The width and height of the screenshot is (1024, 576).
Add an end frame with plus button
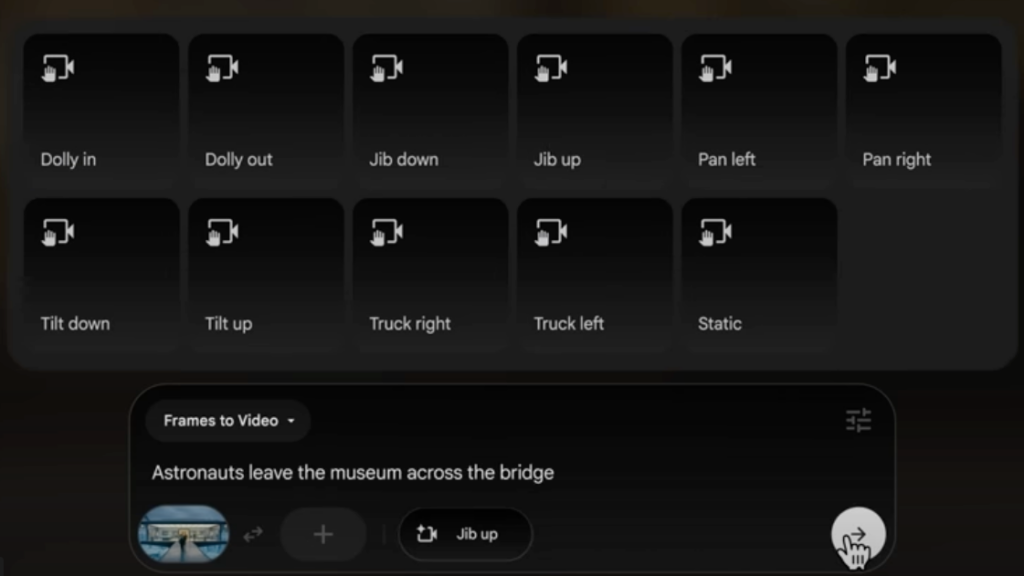pos(323,534)
